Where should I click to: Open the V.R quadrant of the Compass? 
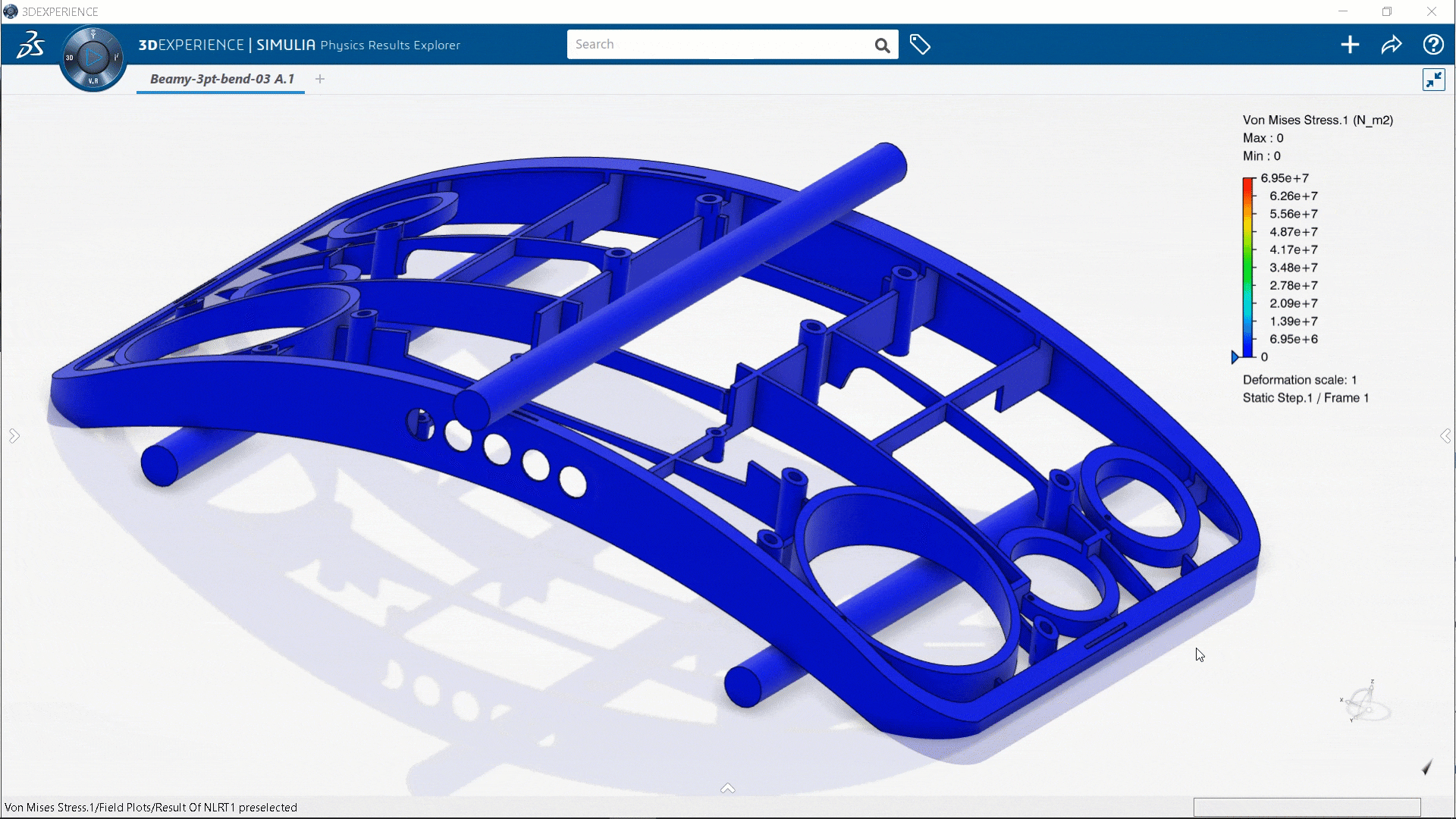(x=93, y=80)
